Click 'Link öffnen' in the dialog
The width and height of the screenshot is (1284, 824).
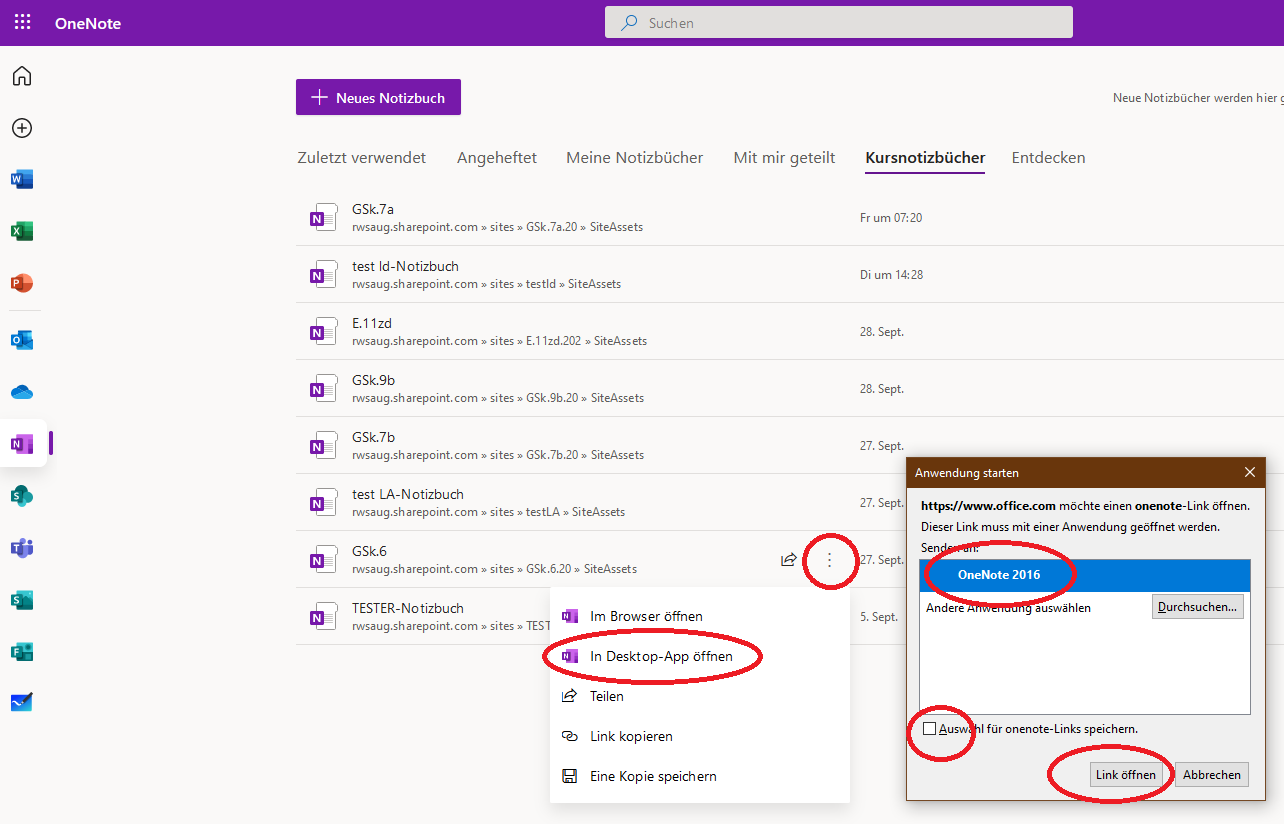tap(1125, 774)
